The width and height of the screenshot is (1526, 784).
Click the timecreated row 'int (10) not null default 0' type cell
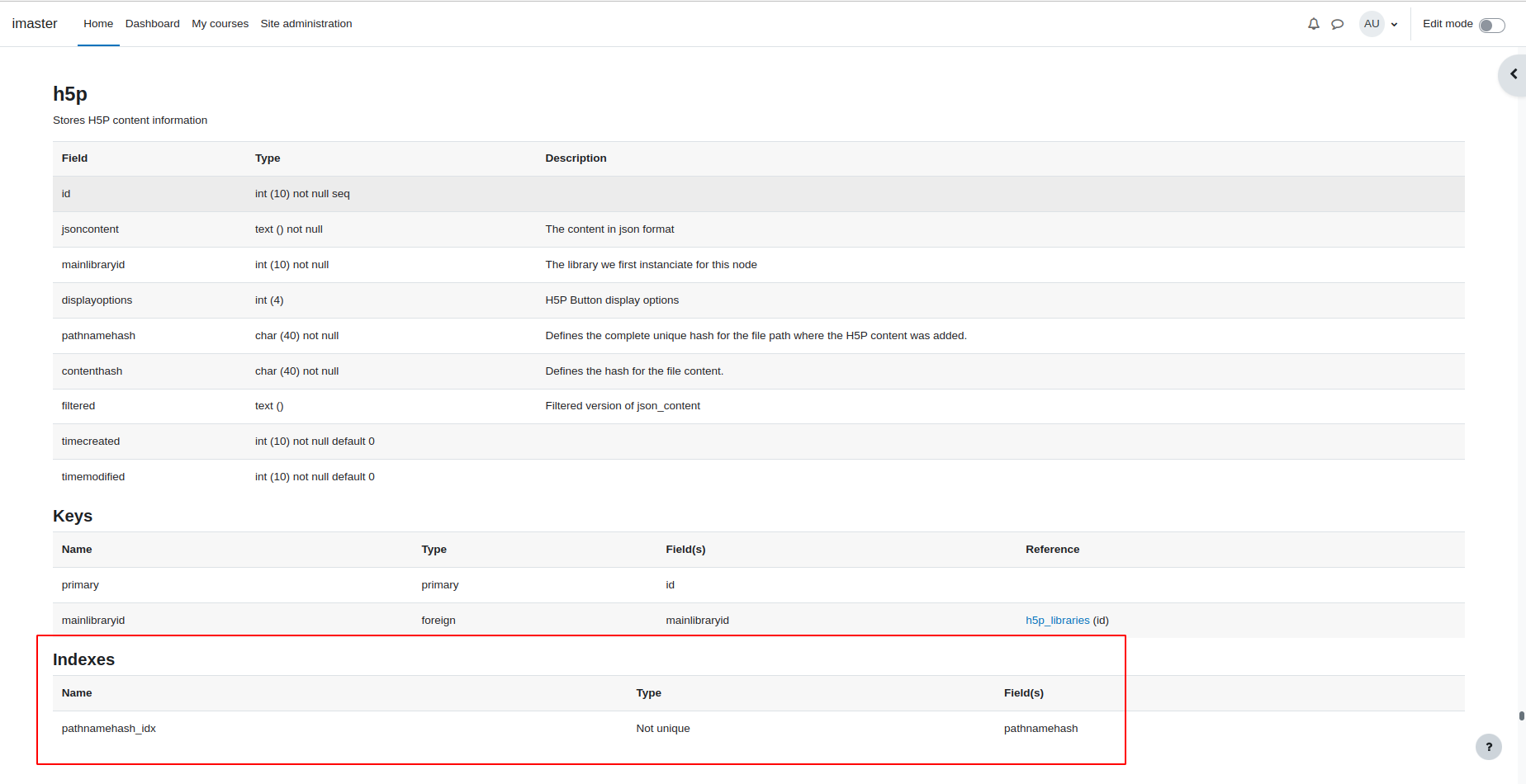[315, 442]
